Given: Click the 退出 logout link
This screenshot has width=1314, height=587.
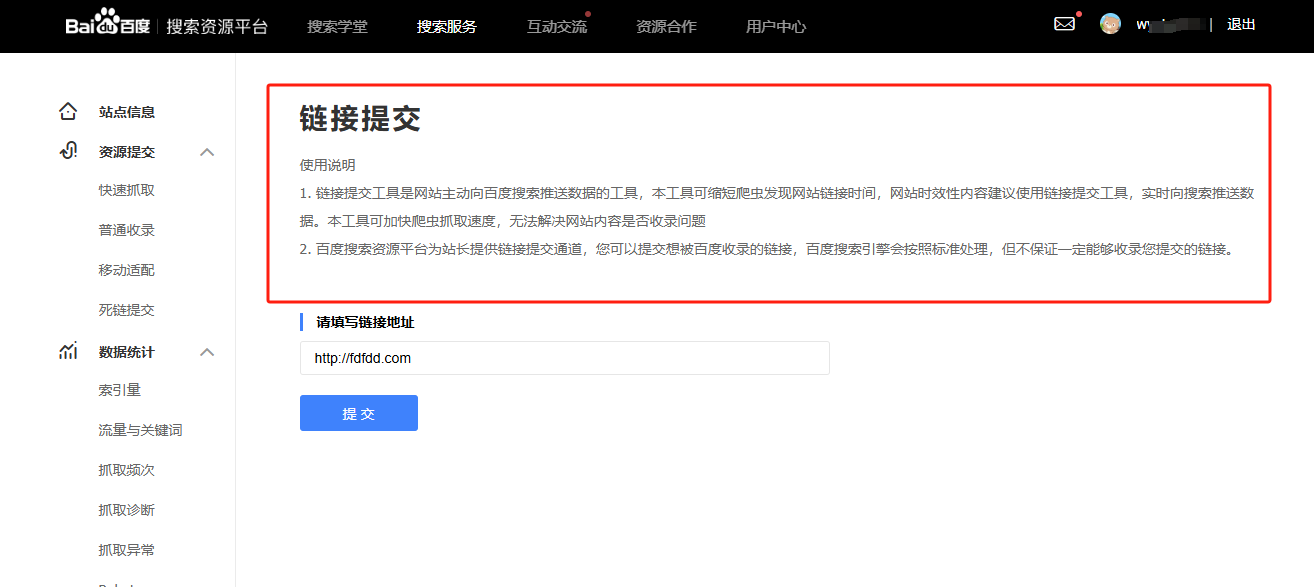Looking at the screenshot, I should (1241, 24).
